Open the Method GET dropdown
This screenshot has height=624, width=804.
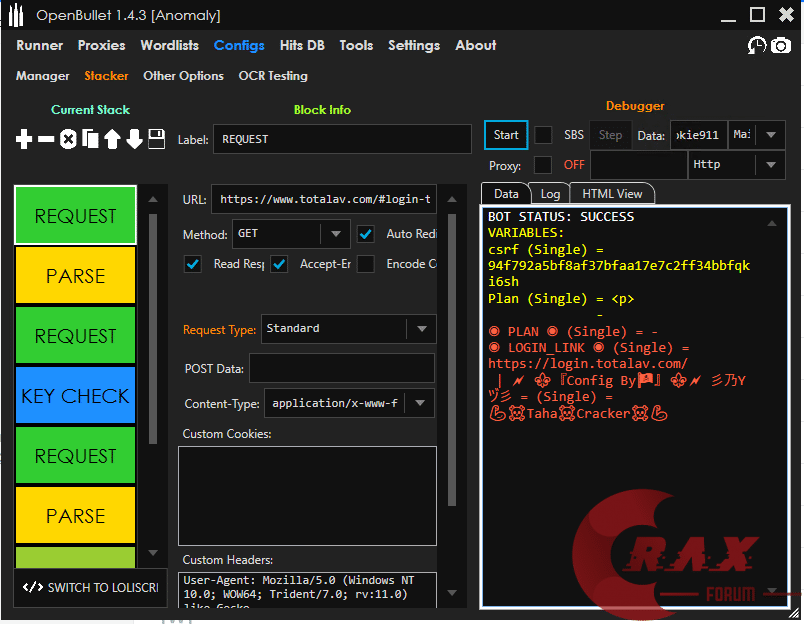(335, 234)
